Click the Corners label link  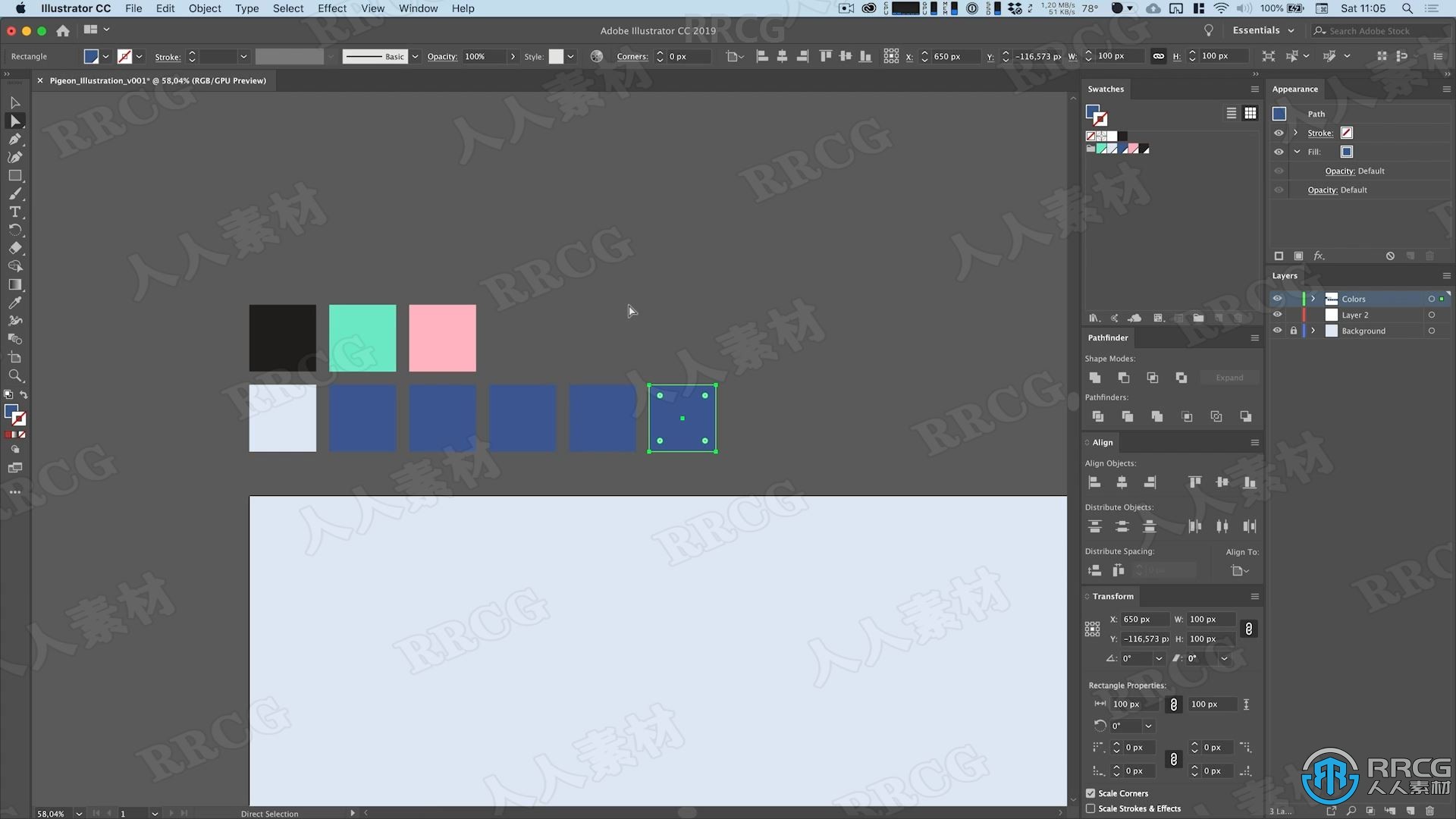pyautogui.click(x=632, y=57)
